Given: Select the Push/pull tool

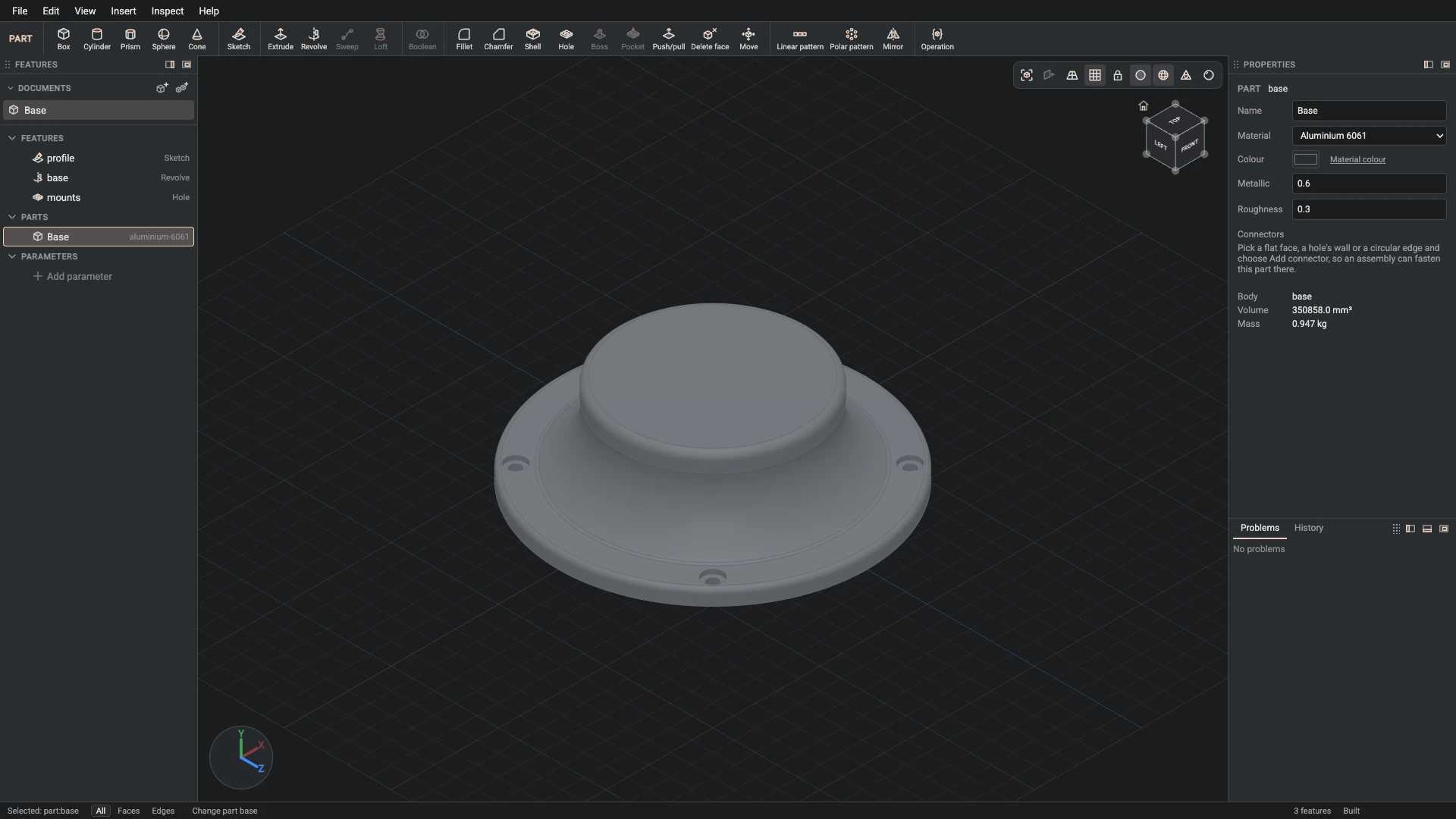Looking at the screenshot, I should point(669,39).
